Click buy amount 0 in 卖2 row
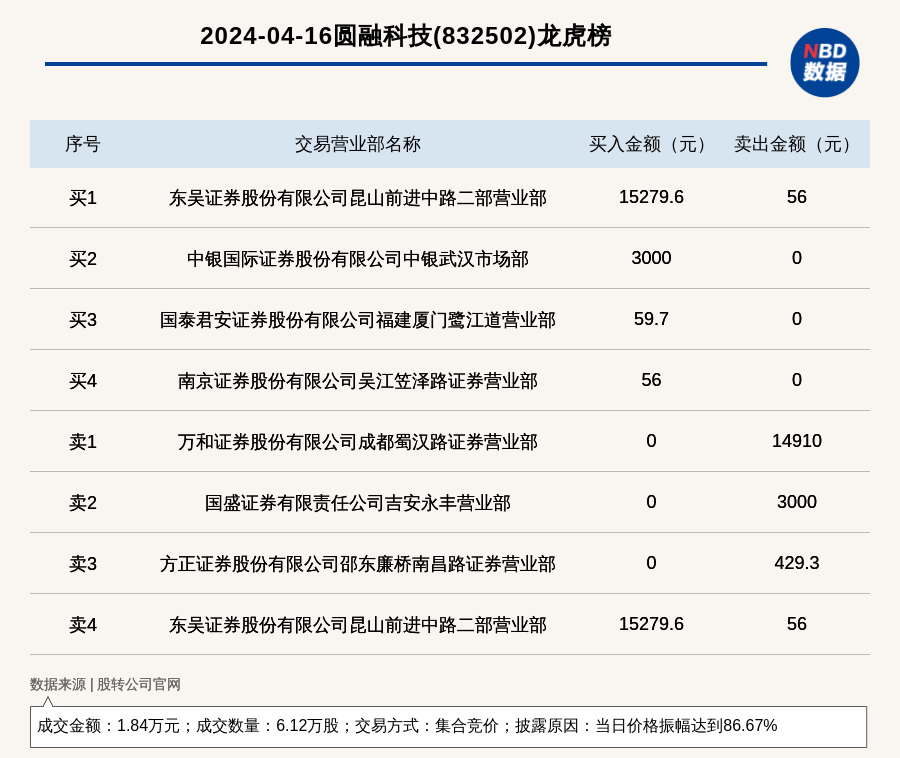900x758 pixels. pos(651,502)
